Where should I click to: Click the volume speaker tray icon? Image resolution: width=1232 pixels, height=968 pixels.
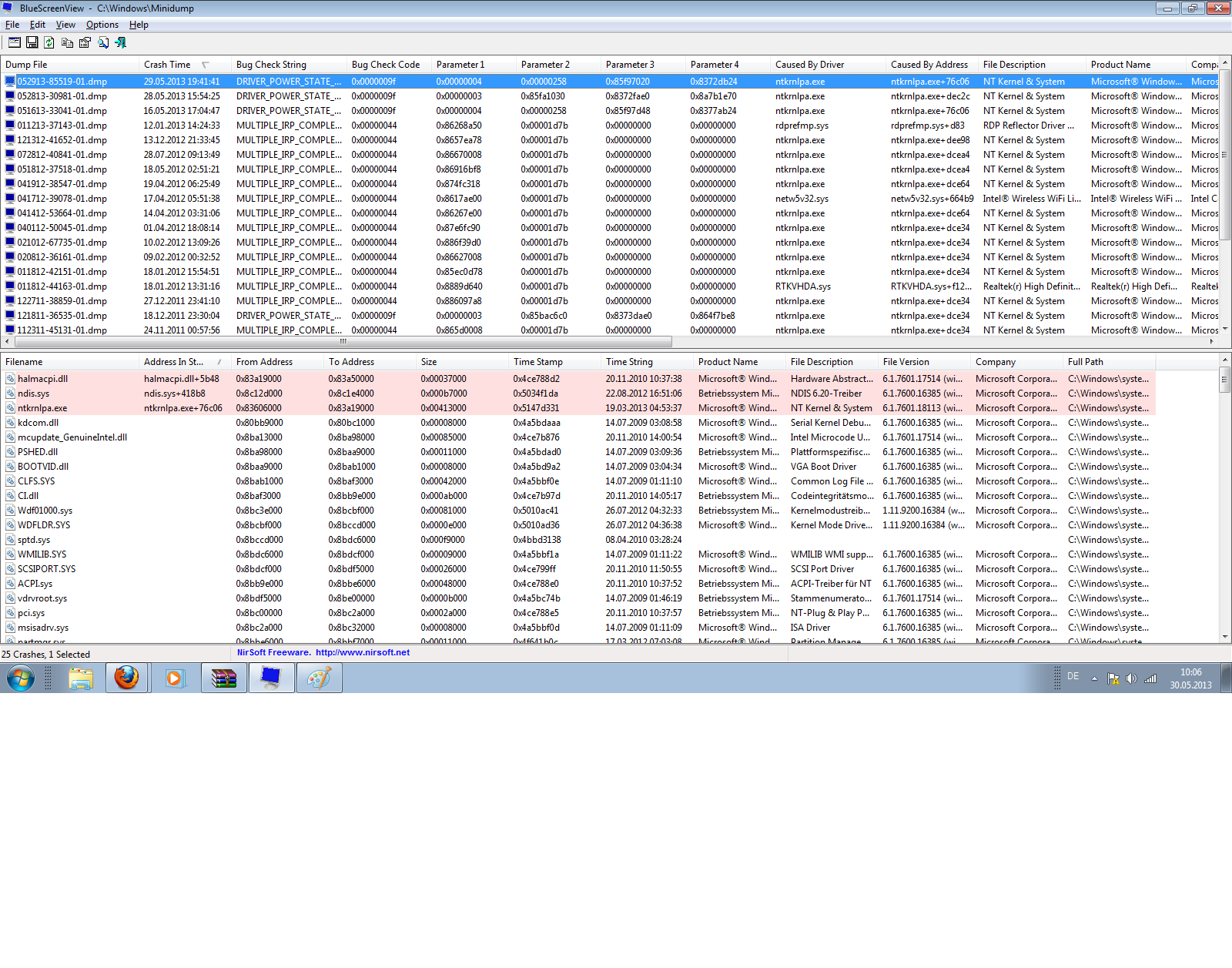tap(1131, 678)
